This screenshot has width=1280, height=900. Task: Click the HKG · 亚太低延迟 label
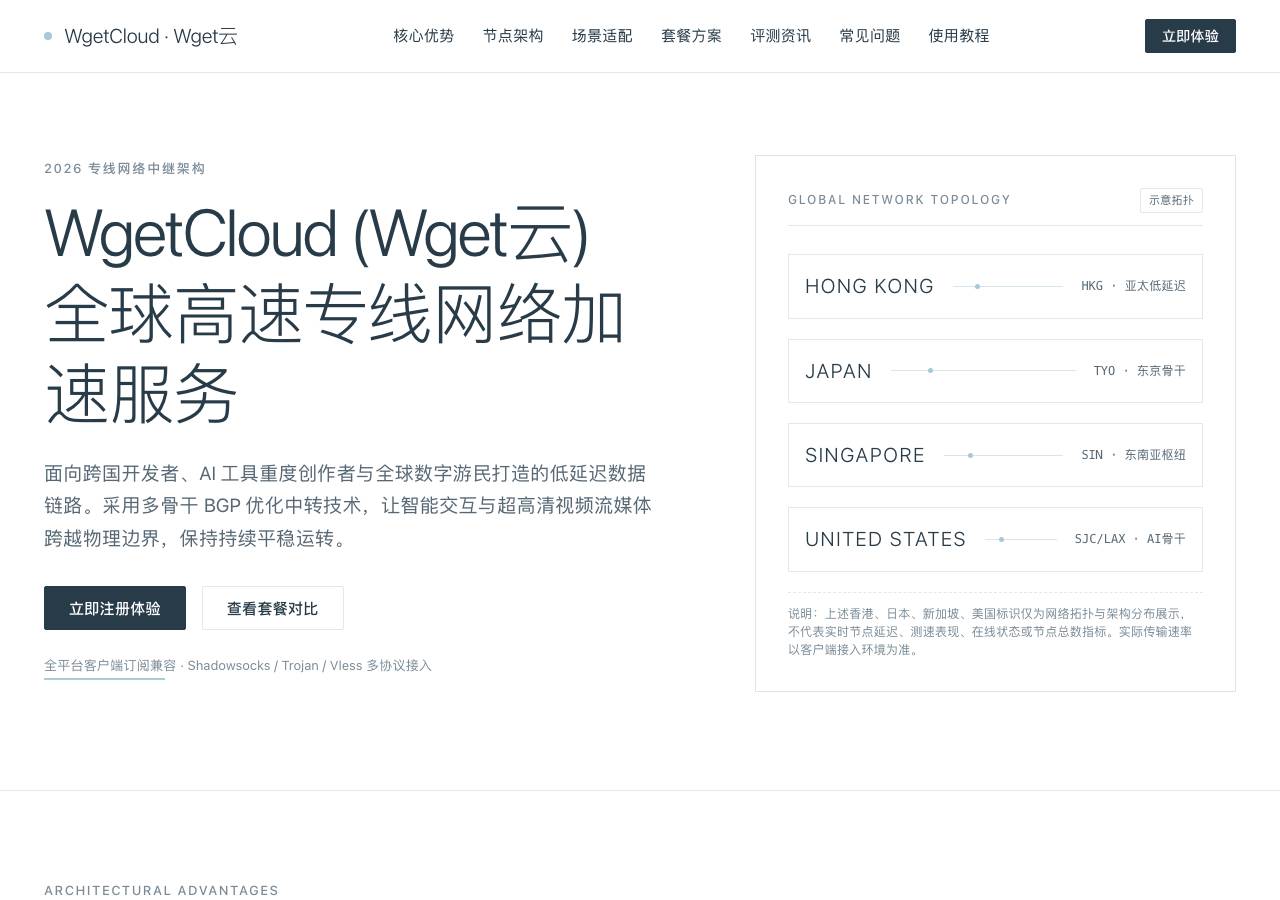(x=1133, y=286)
